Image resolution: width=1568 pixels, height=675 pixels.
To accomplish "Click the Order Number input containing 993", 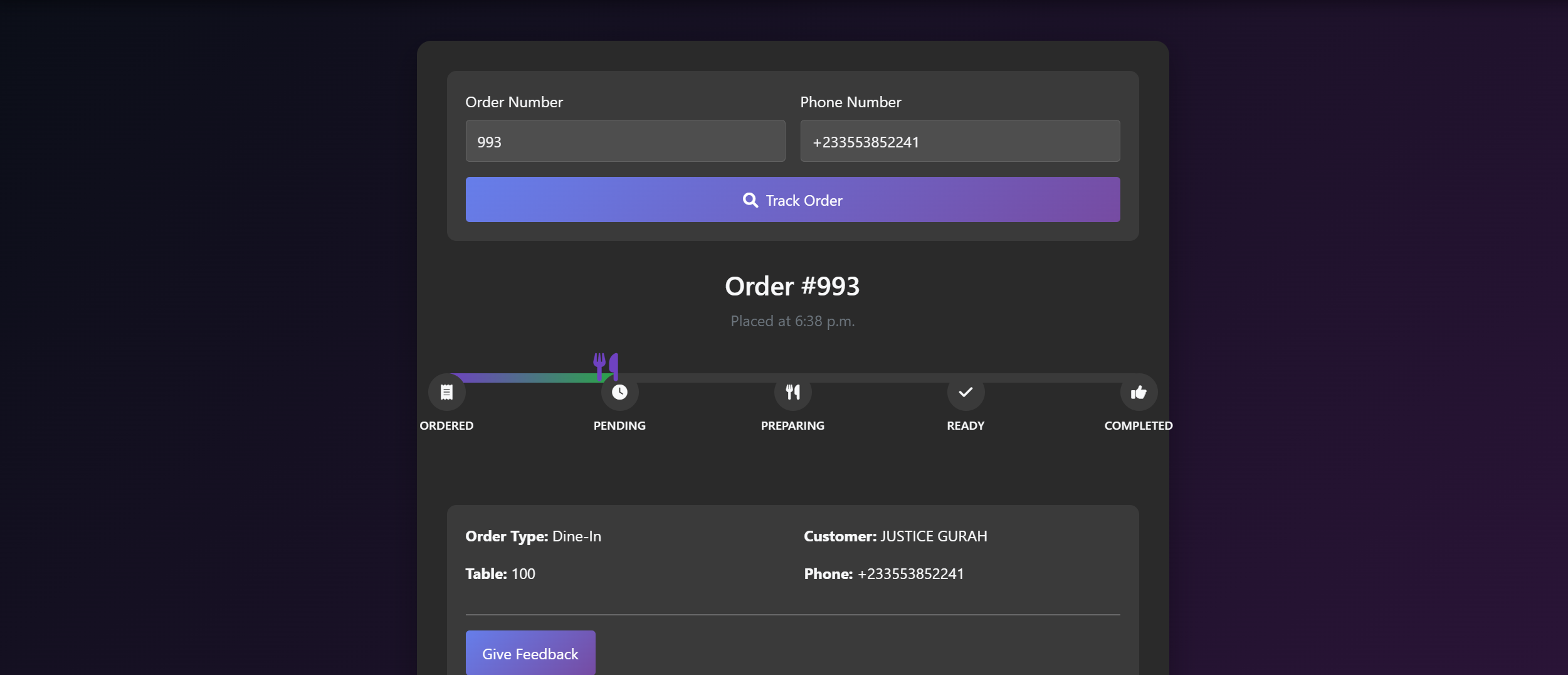I will 624,141.
